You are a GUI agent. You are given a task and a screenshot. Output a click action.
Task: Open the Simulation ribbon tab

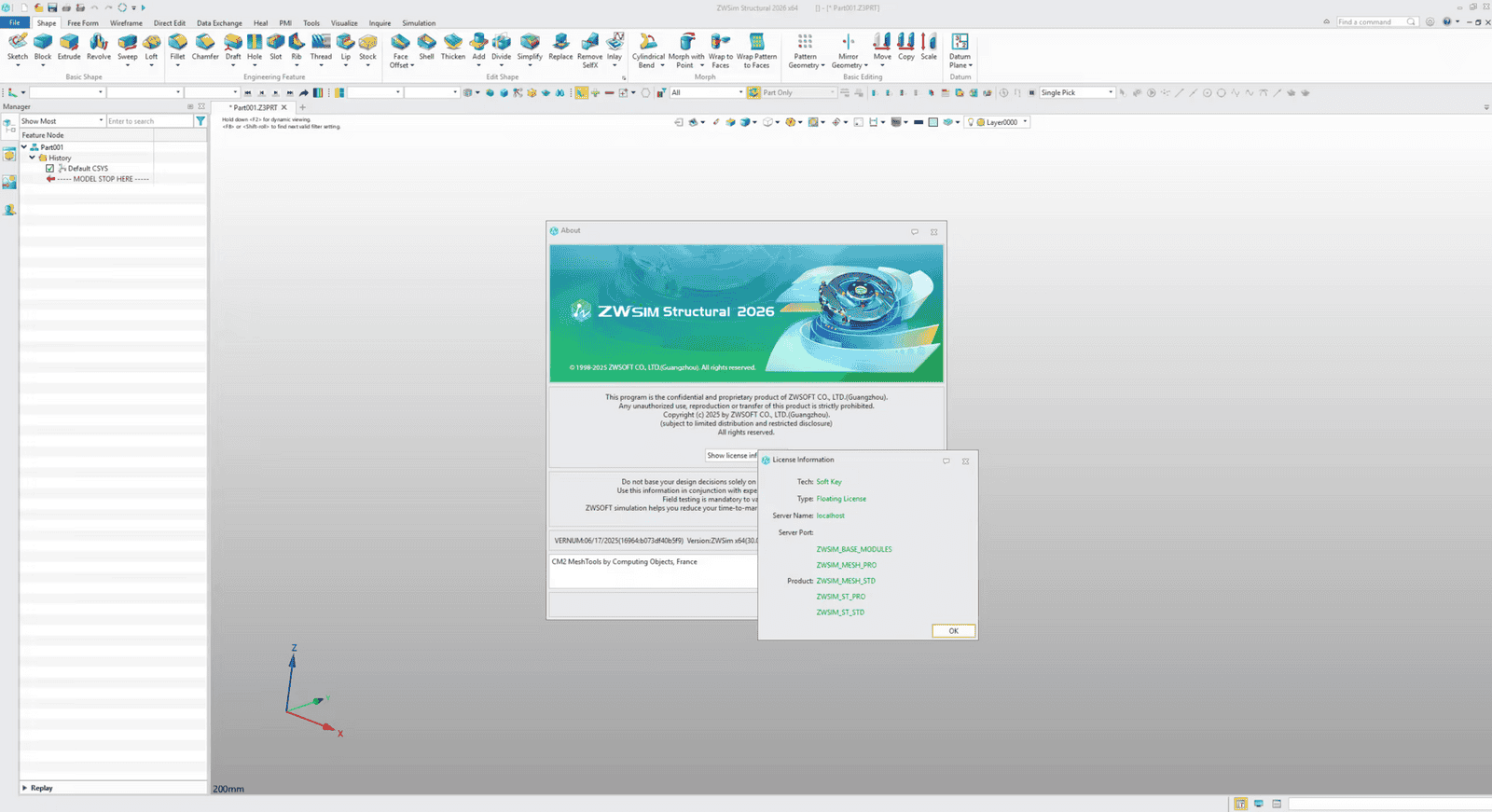[x=419, y=23]
